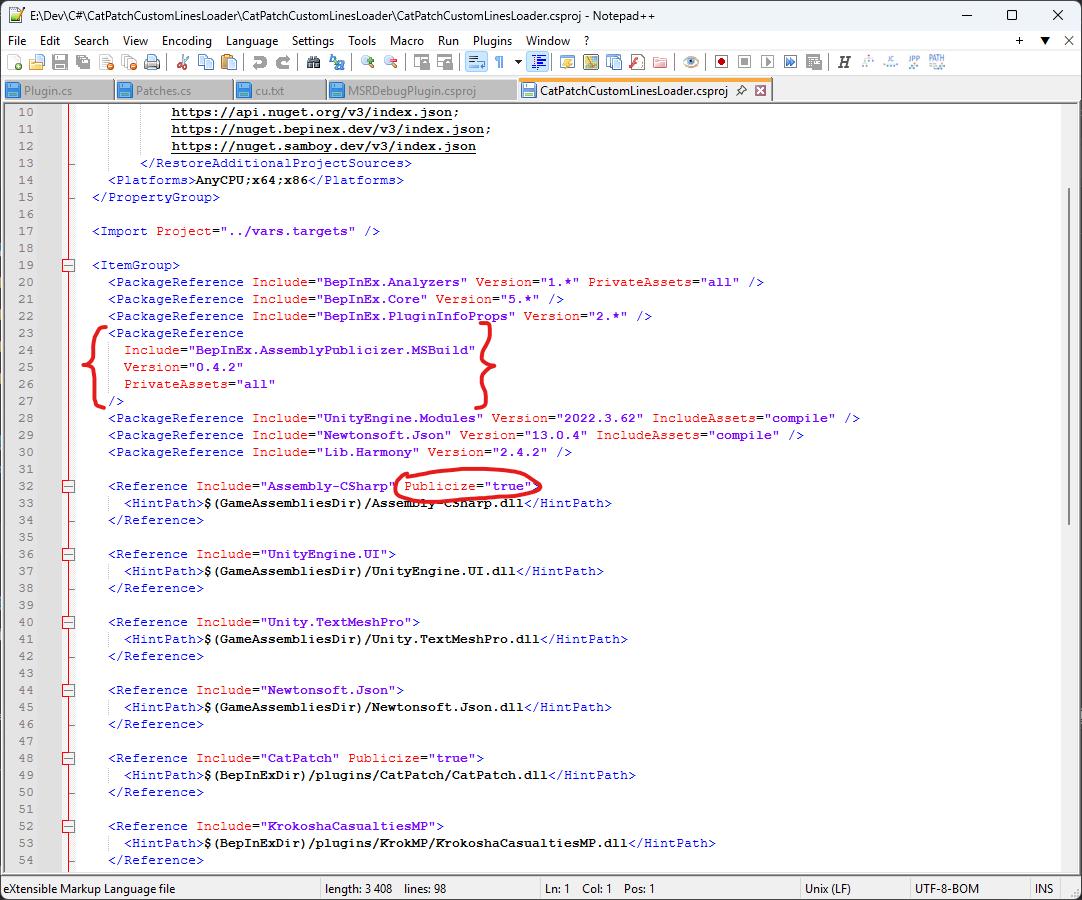Redo last edit
The width and height of the screenshot is (1082, 900).
(x=282, y=62)
